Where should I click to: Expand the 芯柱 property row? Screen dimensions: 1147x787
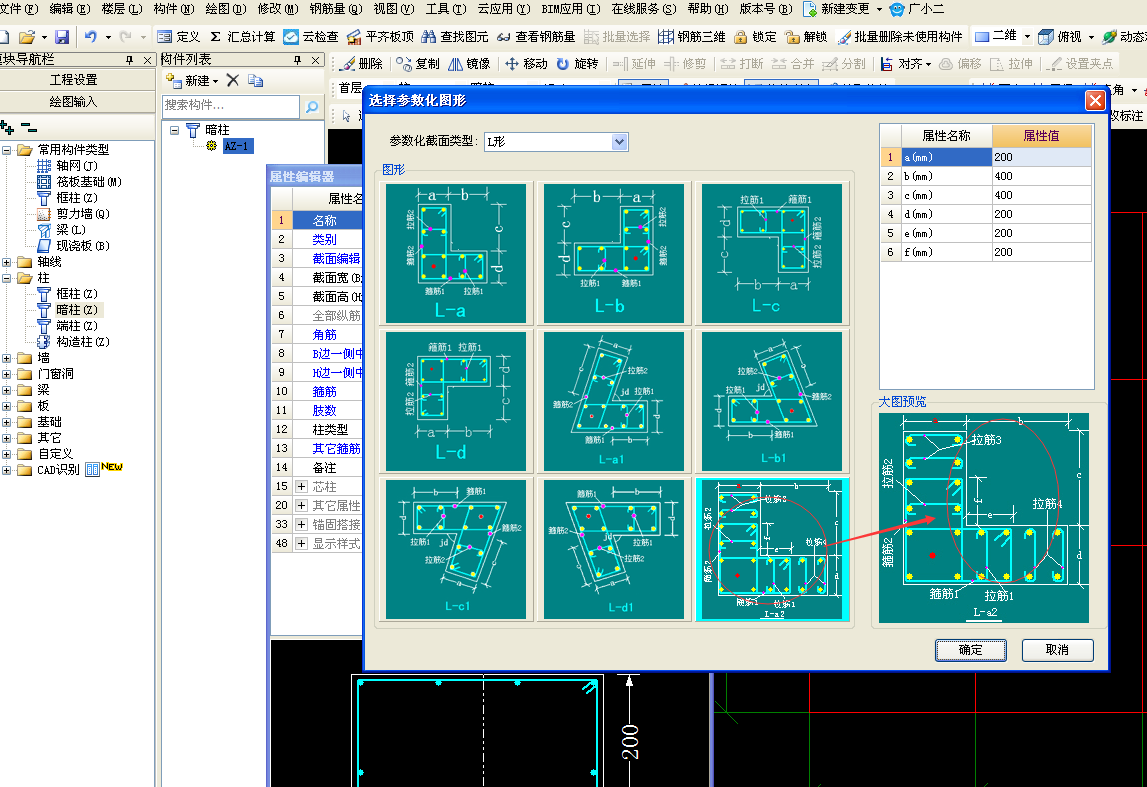[301, 486]
